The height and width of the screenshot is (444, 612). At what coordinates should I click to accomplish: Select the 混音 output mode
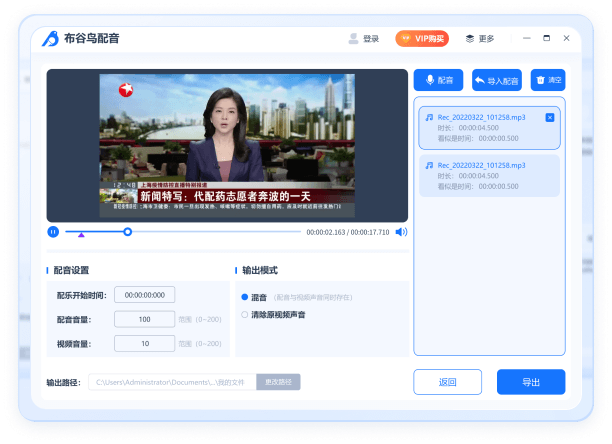(x=245, y=297)
